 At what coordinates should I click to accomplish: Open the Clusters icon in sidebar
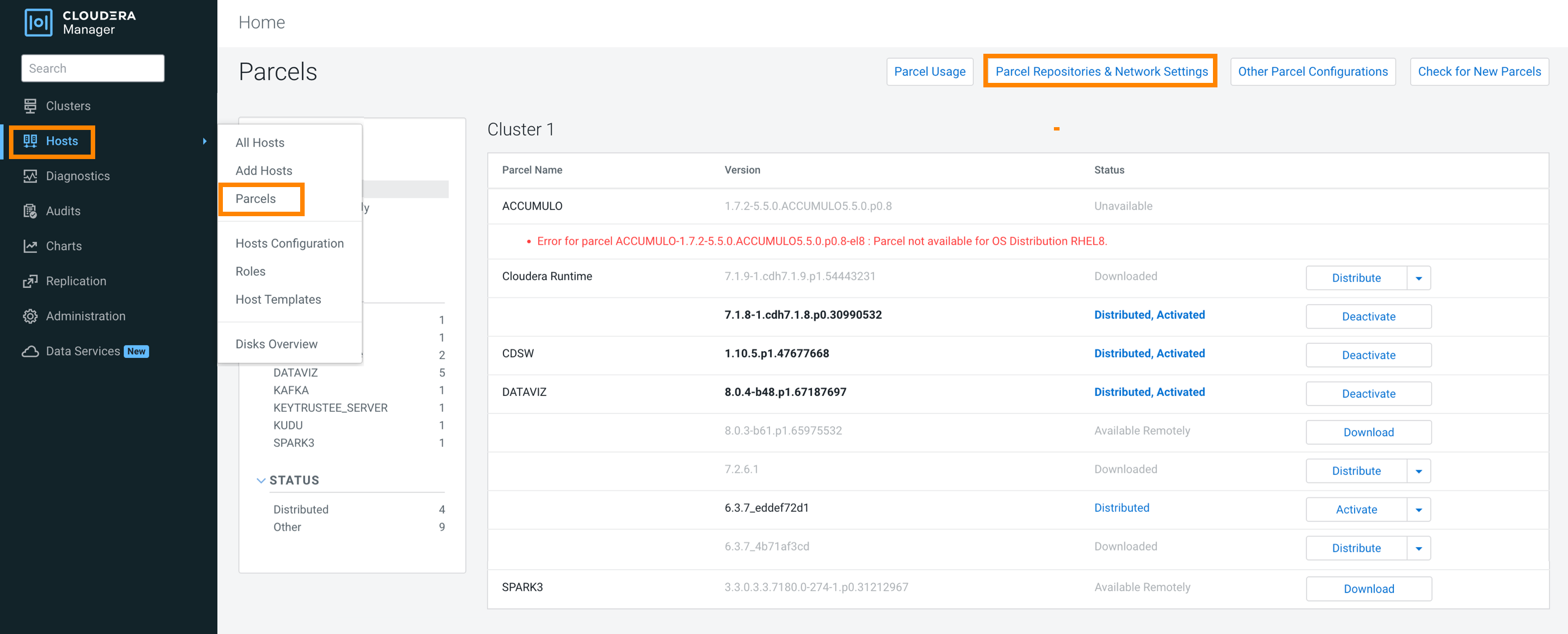coord(30,106)
